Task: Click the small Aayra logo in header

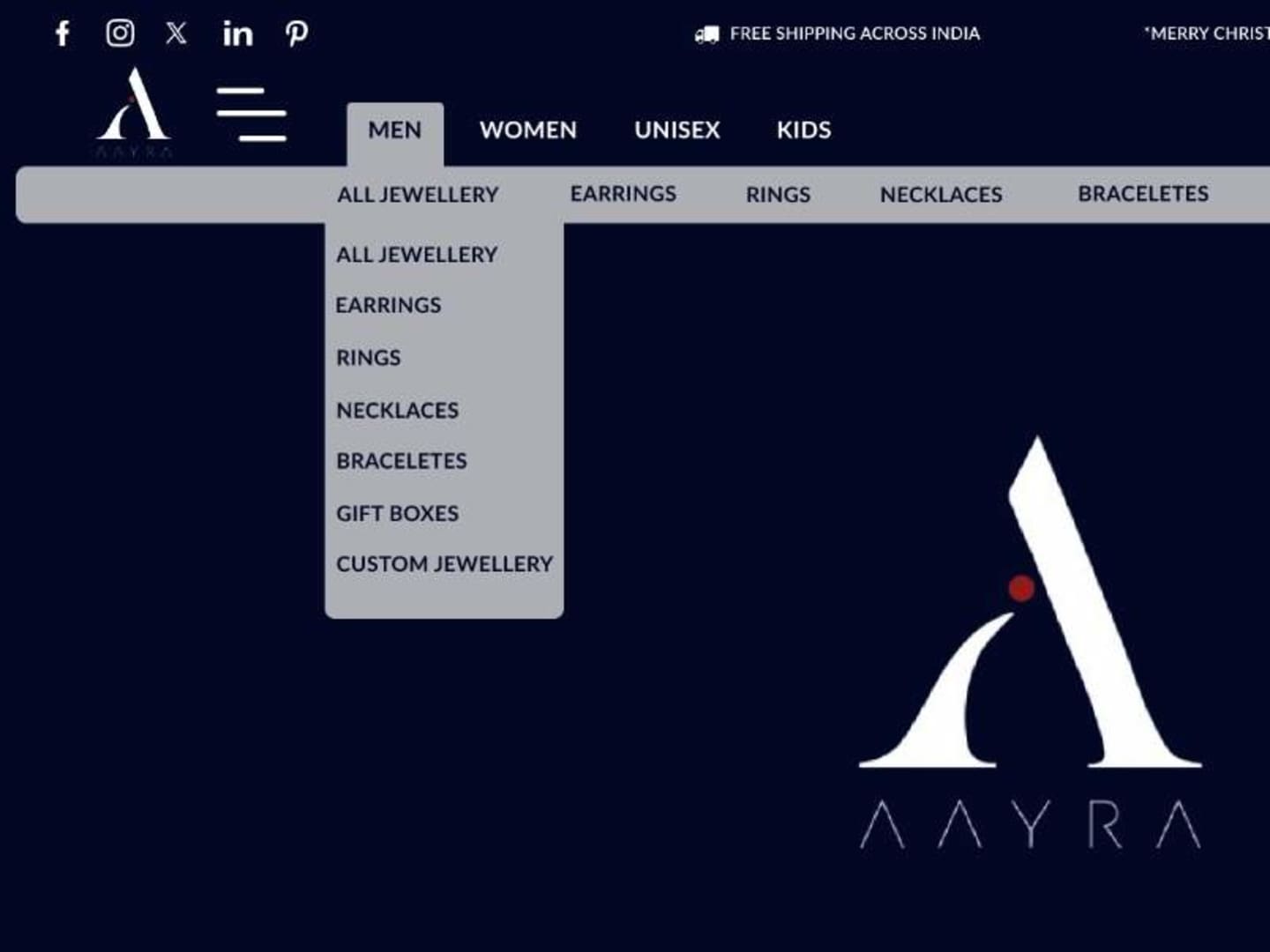Action: (133, 112)
